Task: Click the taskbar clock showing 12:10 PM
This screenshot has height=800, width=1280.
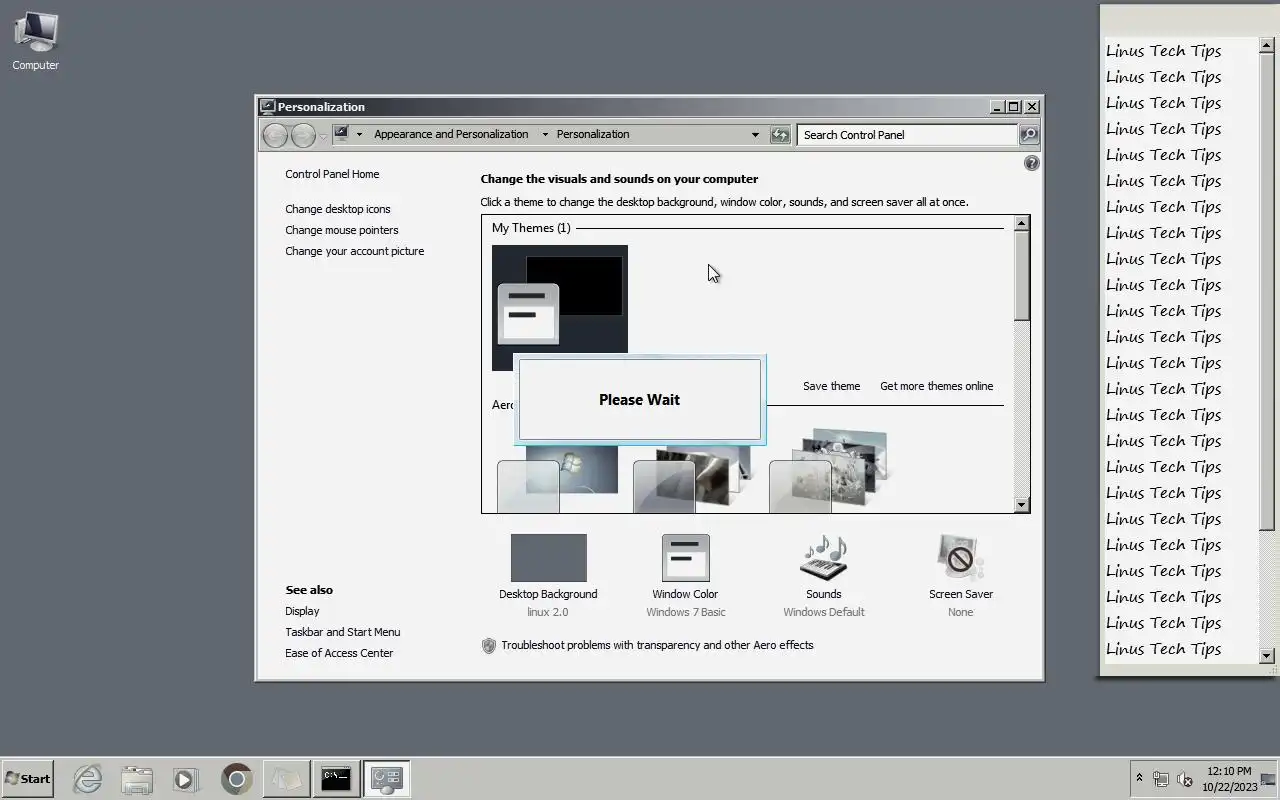Action: click(1229, 779)
